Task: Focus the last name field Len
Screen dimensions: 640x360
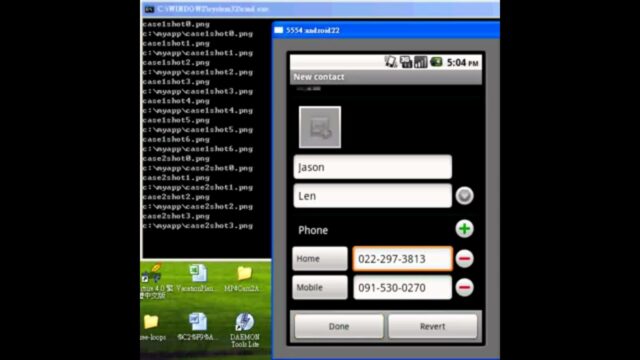Action: click(x=373, y=196)
